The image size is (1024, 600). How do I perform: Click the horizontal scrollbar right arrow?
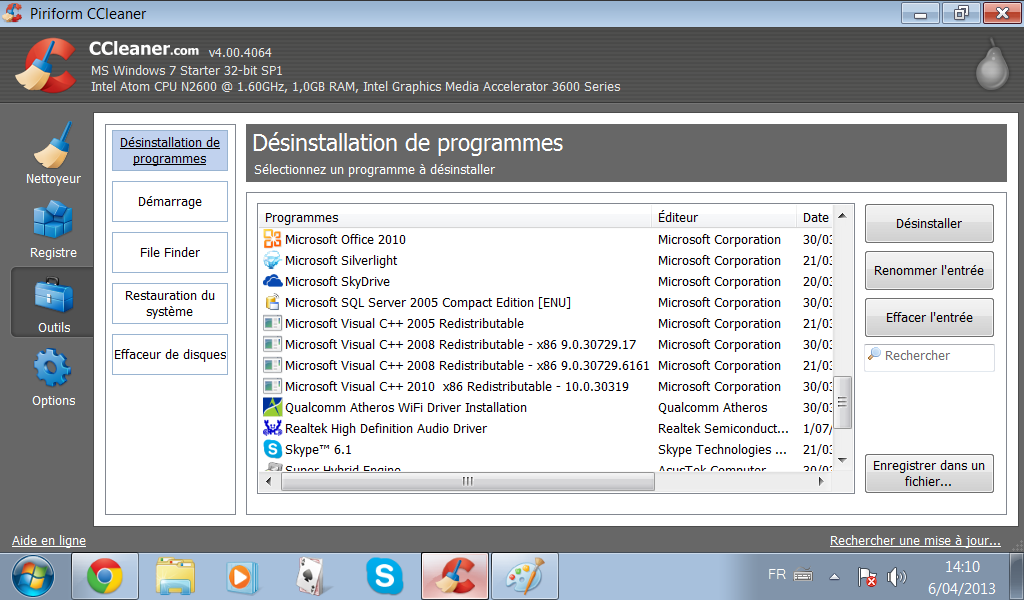pos(821,481)
